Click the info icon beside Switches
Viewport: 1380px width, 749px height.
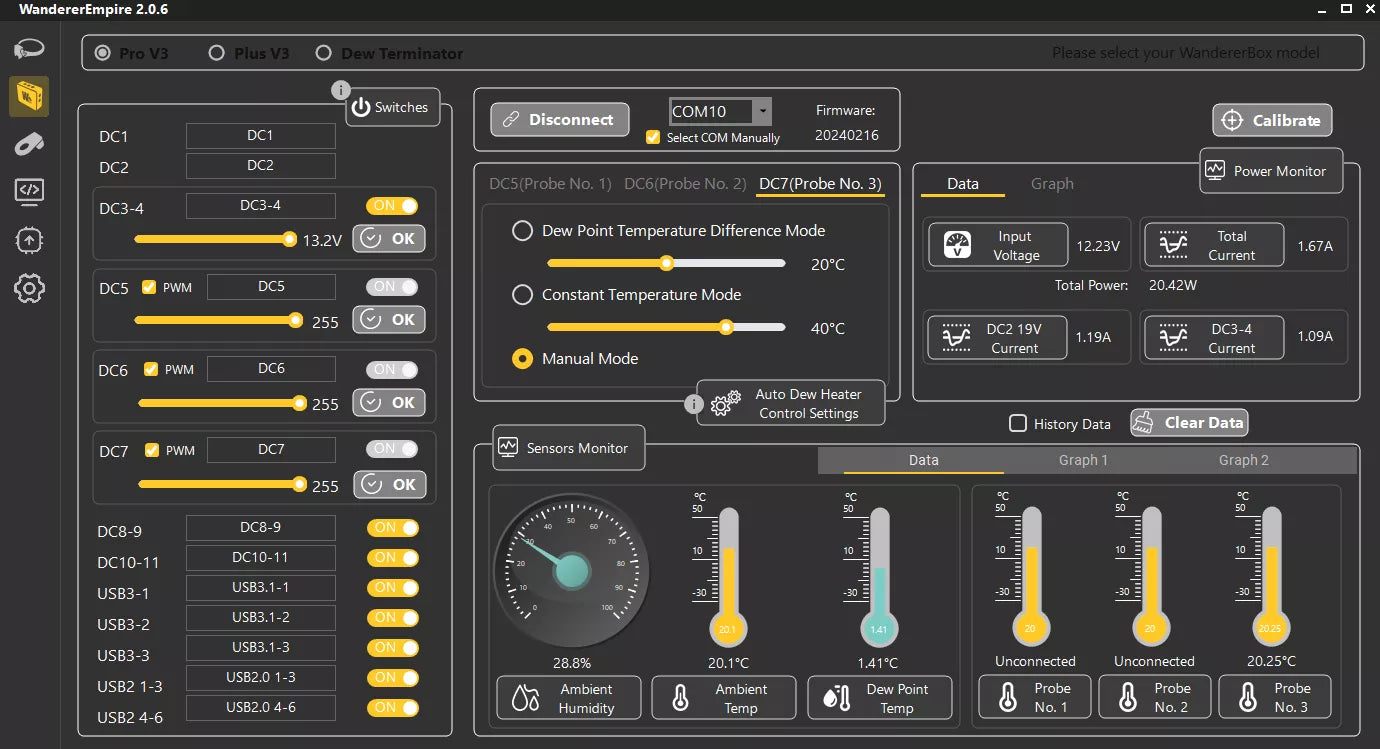pyautogui.click(x=340, y=90)
